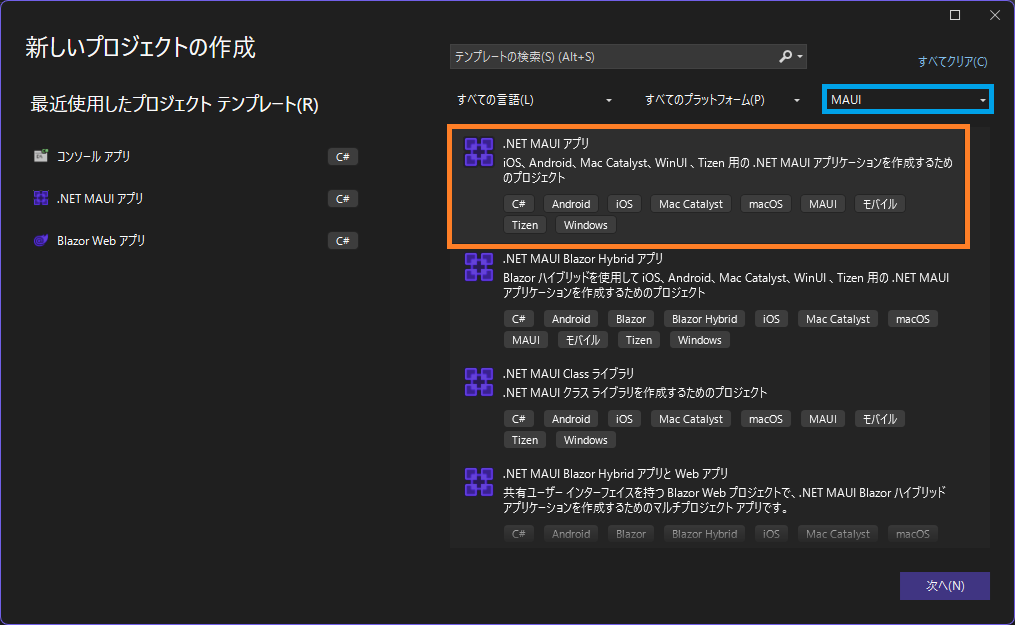The image size is (1015, 625).
Task: Click the .NET MAUI Blazor Hybrid アプリ template icon
Action: pyautogui.click(x=478, y=266)
